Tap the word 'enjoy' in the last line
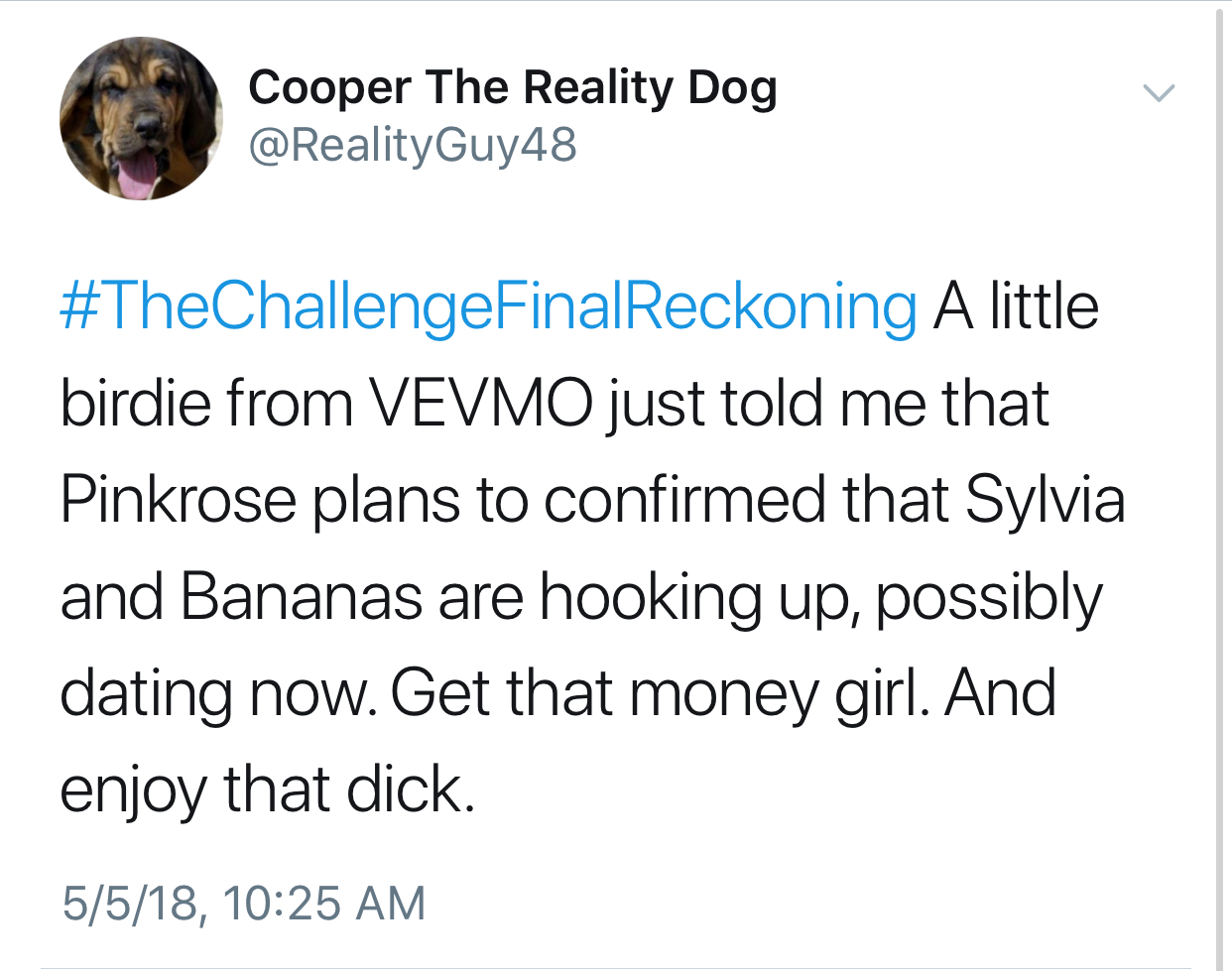This screenshot has height=971, width=1232. point(133,792)
